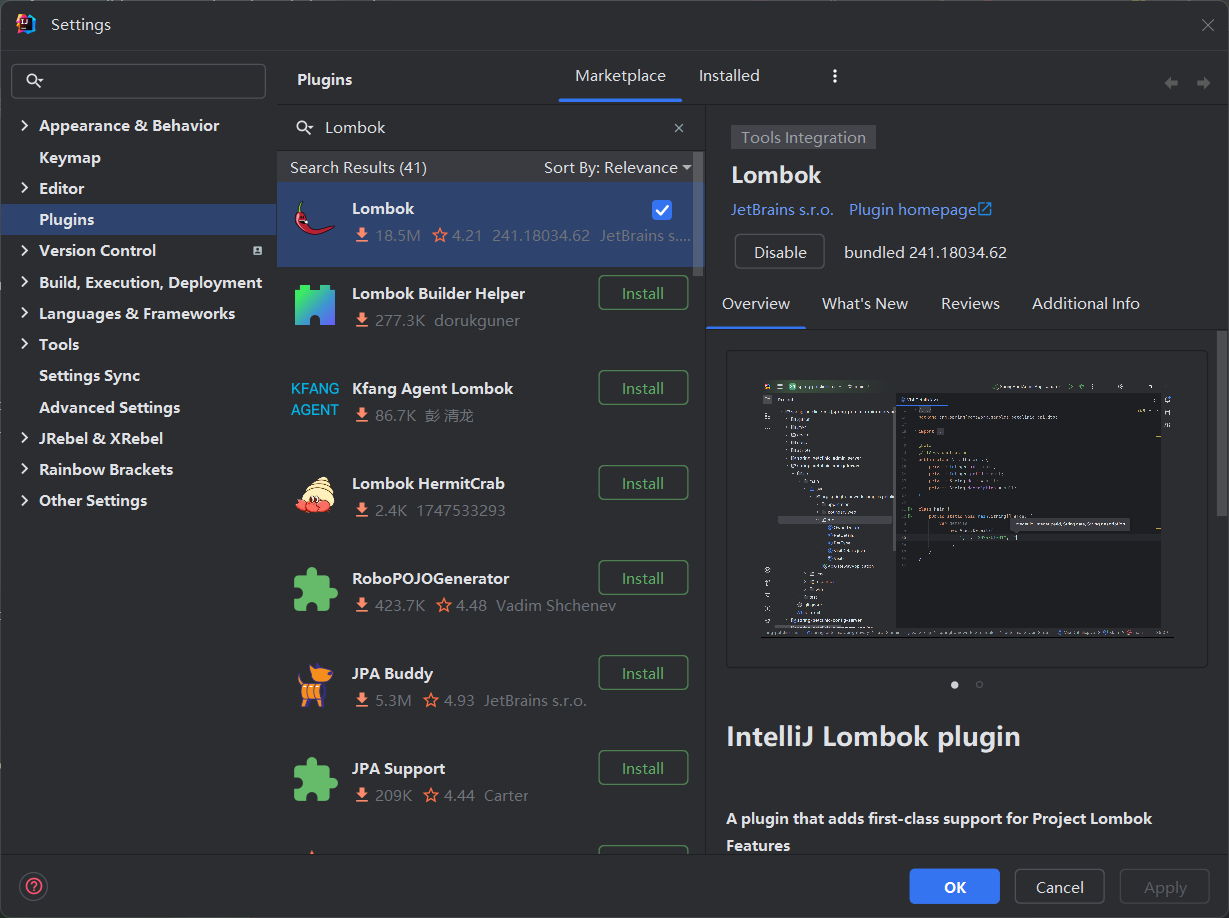Image resolution: width=1229 pixels, height=918 pixels.
Task: Click the Lombok Builder Helper castle icon
Action: click(x=315, y=305)
